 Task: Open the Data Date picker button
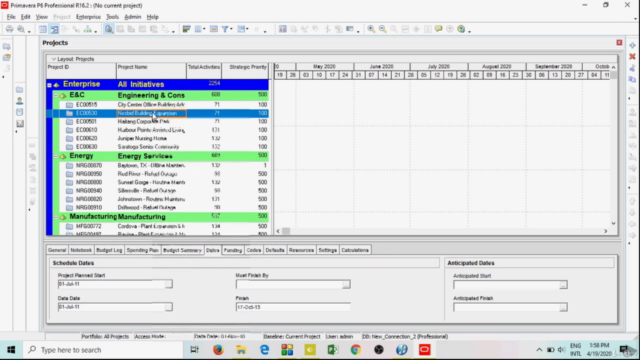point(169,307)
